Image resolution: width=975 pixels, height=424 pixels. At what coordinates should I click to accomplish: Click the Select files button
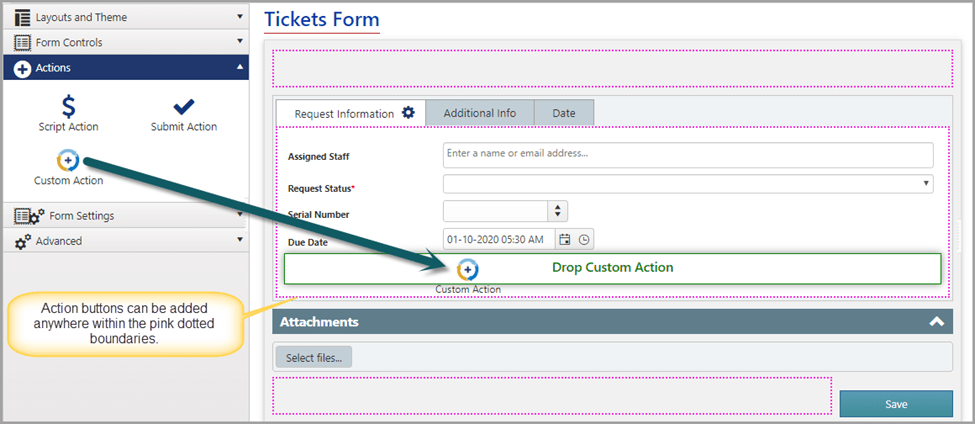click(x=314, y=357)
